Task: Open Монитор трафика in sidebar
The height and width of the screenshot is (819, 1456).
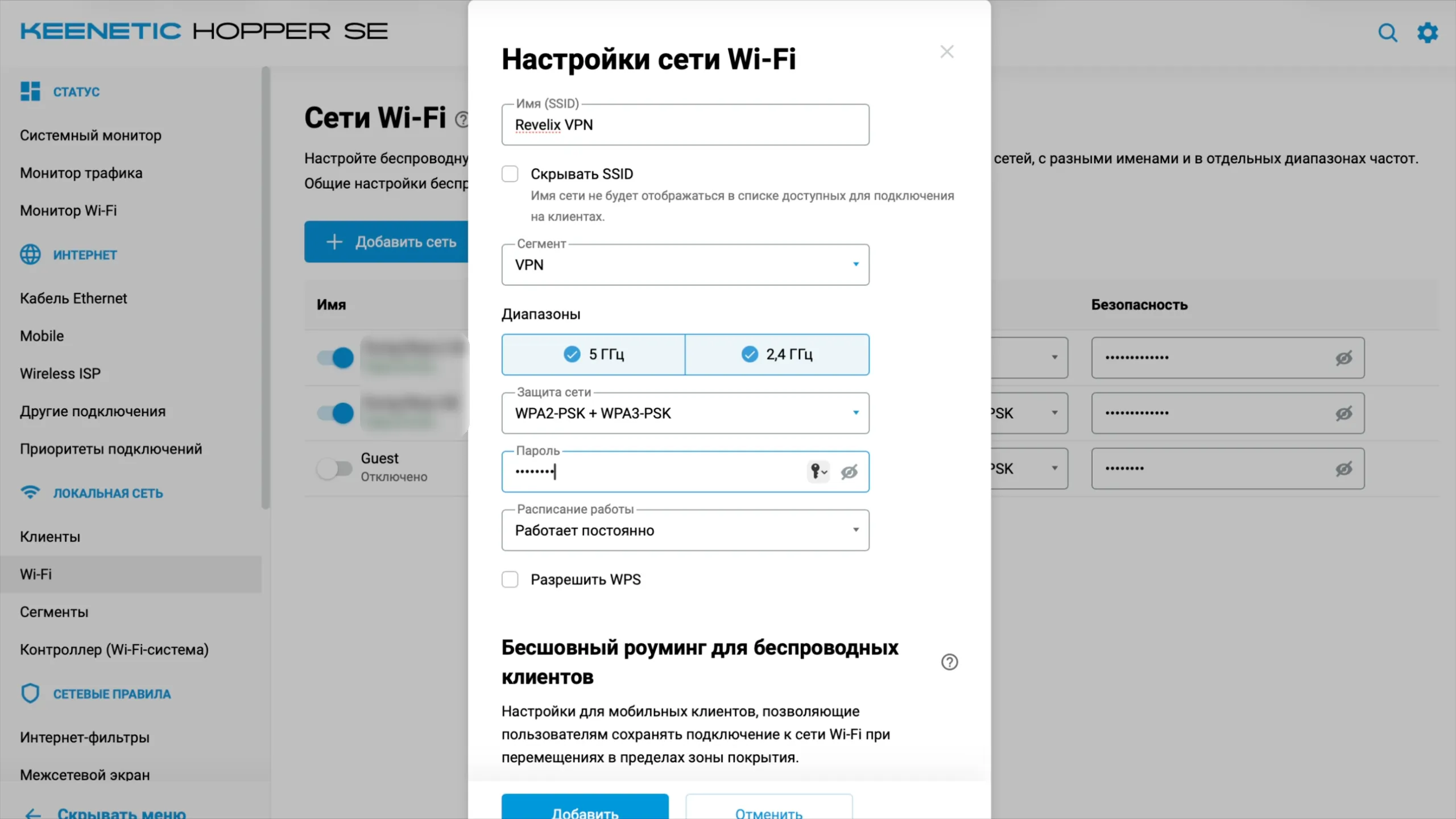Action: tap(81, 173)
